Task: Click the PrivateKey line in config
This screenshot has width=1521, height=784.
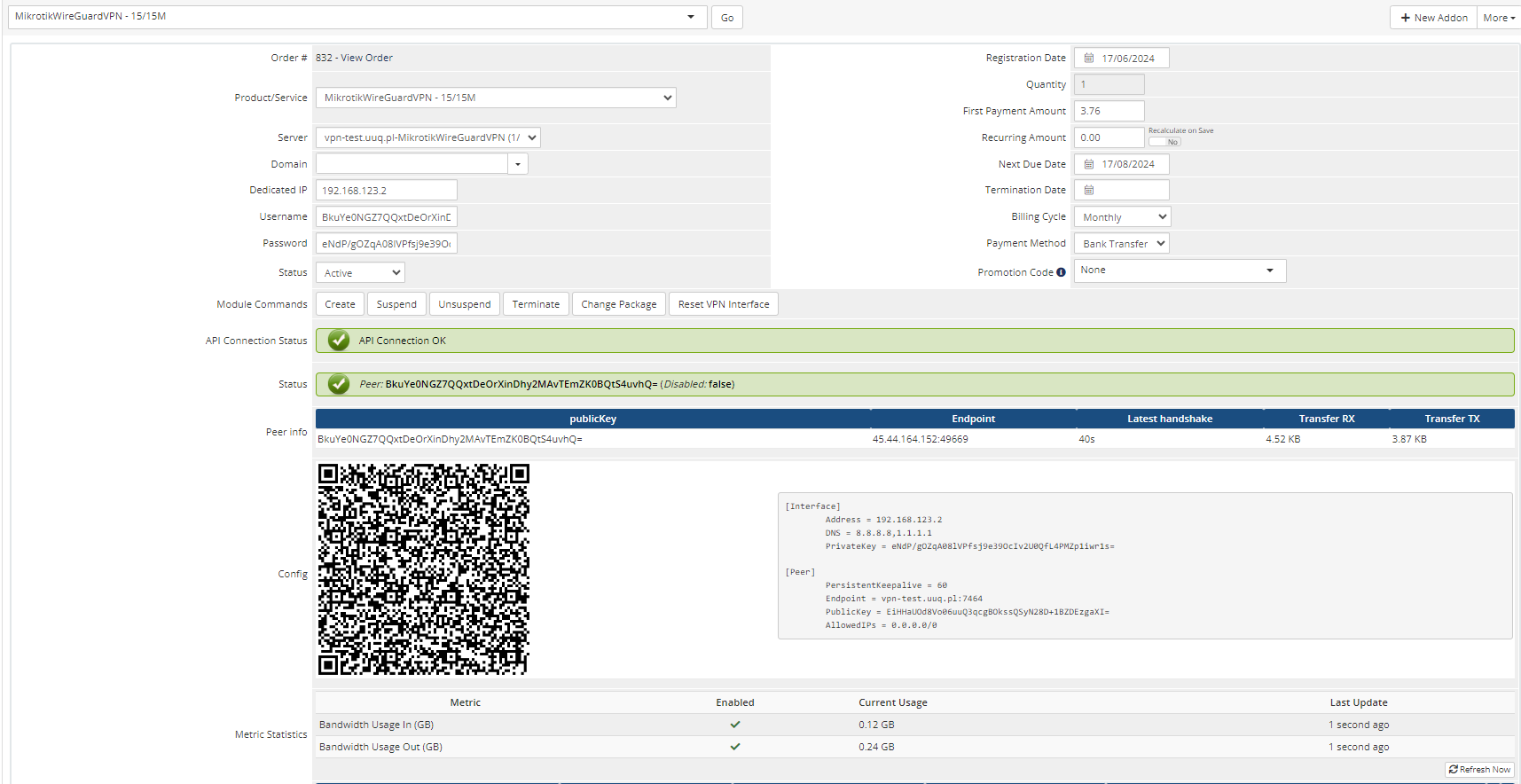Action: pos(970,546)
